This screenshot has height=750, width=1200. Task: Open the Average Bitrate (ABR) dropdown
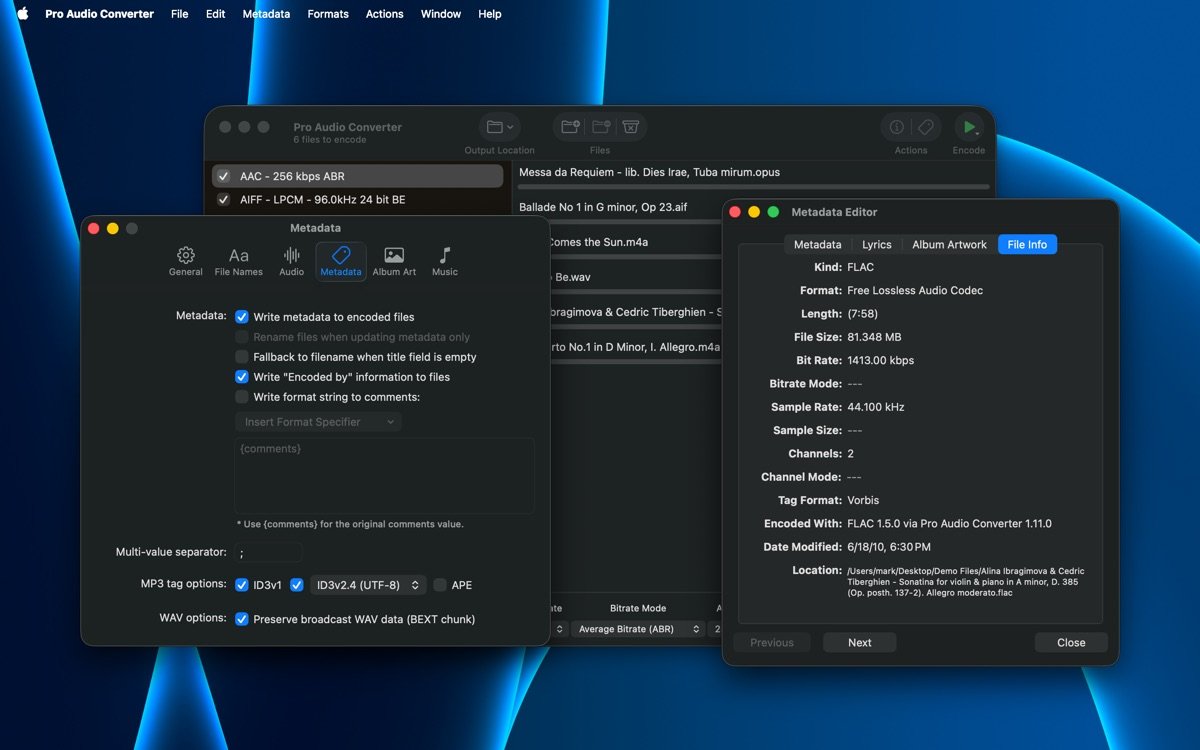[637, 629]
